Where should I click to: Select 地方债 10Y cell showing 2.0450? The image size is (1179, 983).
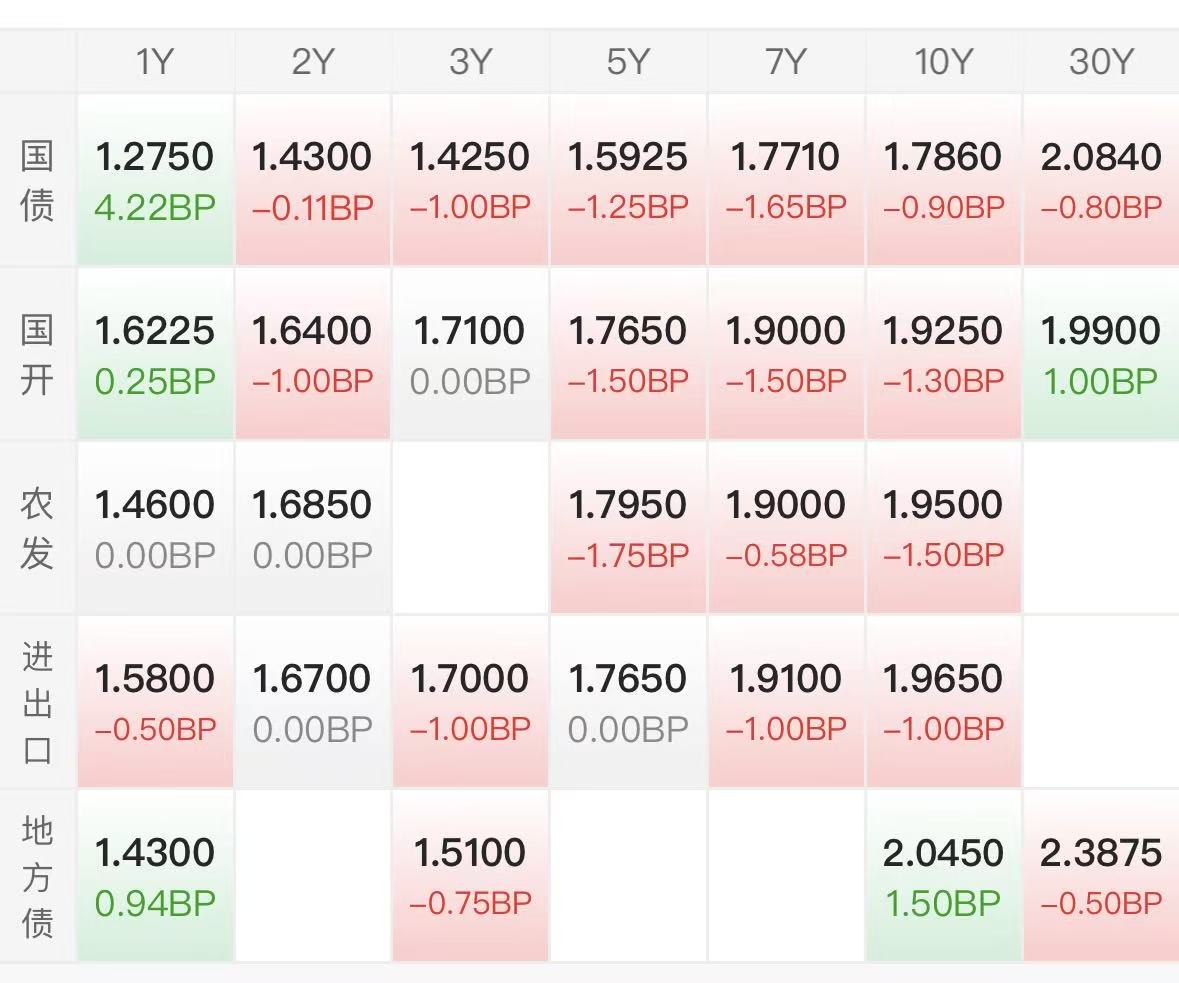(x=943, y=876)
